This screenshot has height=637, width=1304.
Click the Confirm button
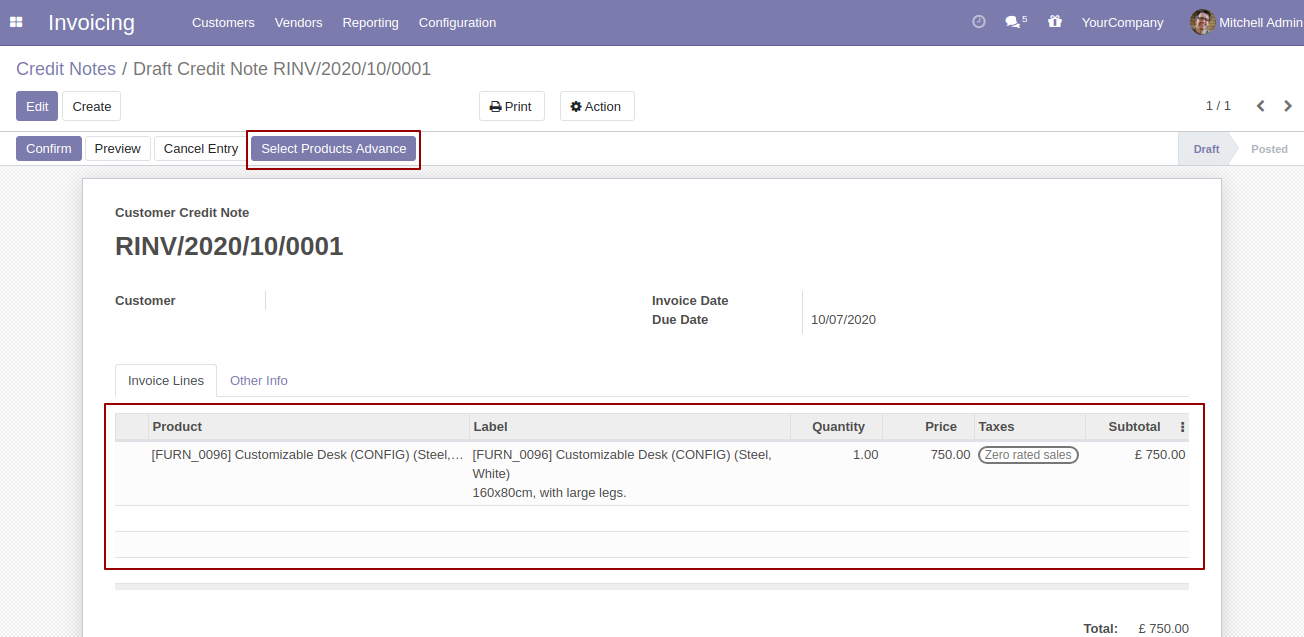pyautogui.click(x=49, y=149)
